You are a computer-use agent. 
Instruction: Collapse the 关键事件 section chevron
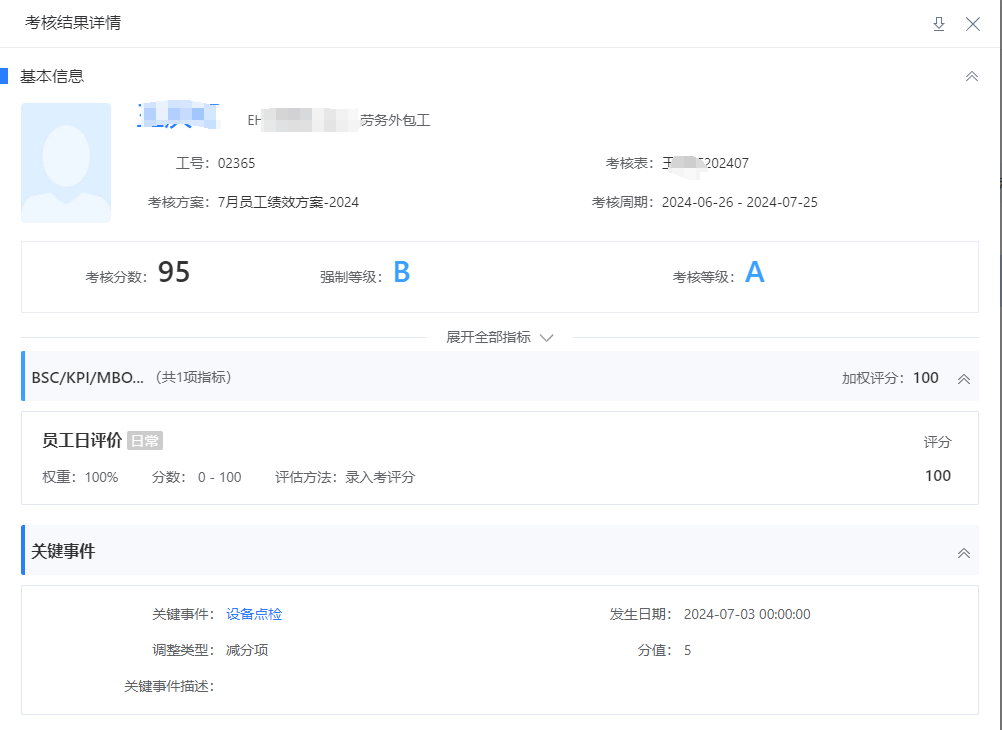coord(963,551)
